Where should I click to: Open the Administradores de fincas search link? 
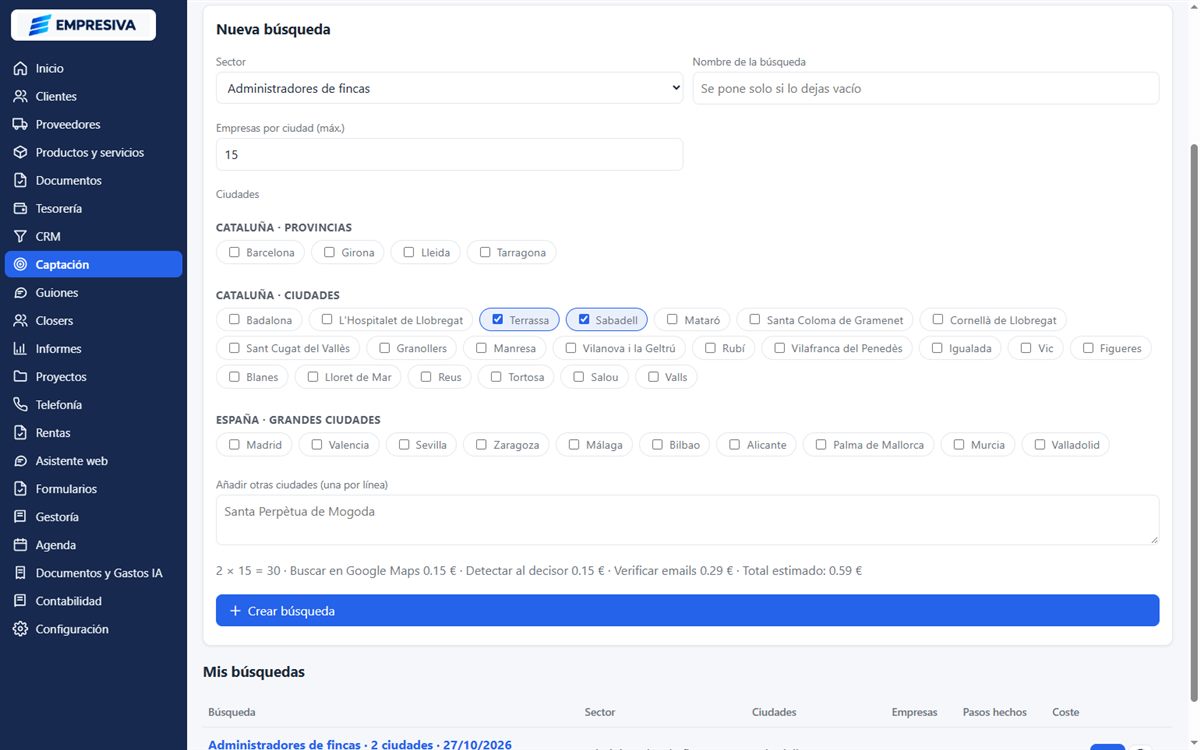(x=360, y=744)
